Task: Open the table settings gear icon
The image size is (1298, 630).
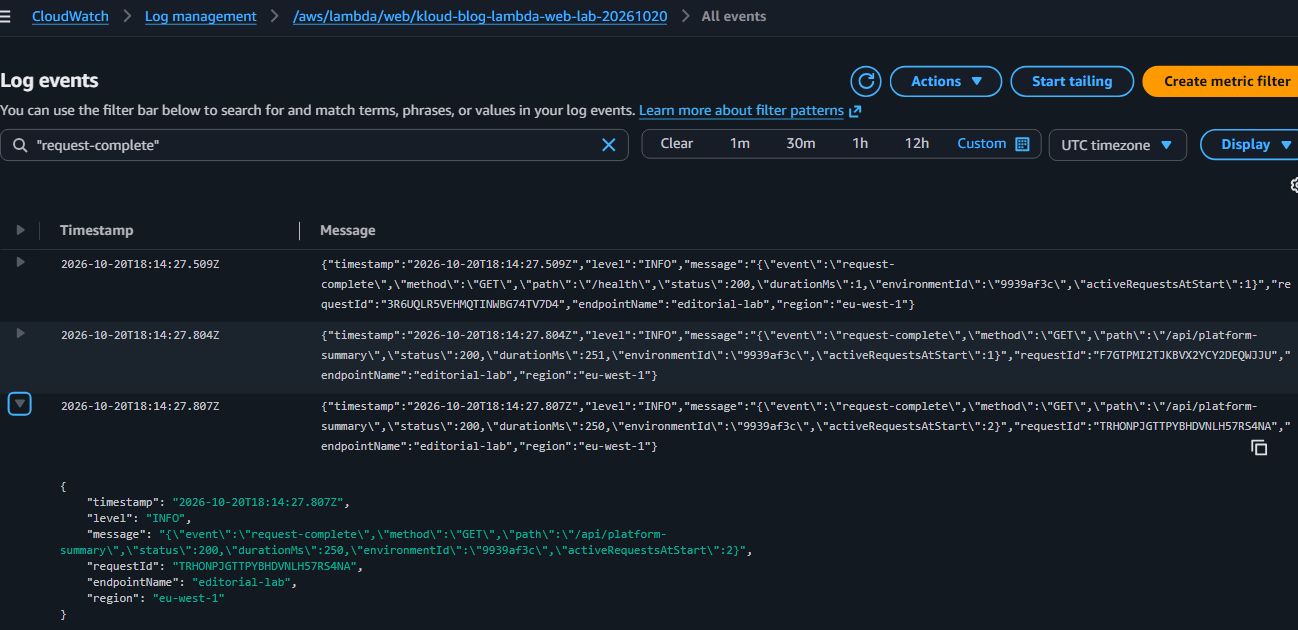Action: point(1293,185)
